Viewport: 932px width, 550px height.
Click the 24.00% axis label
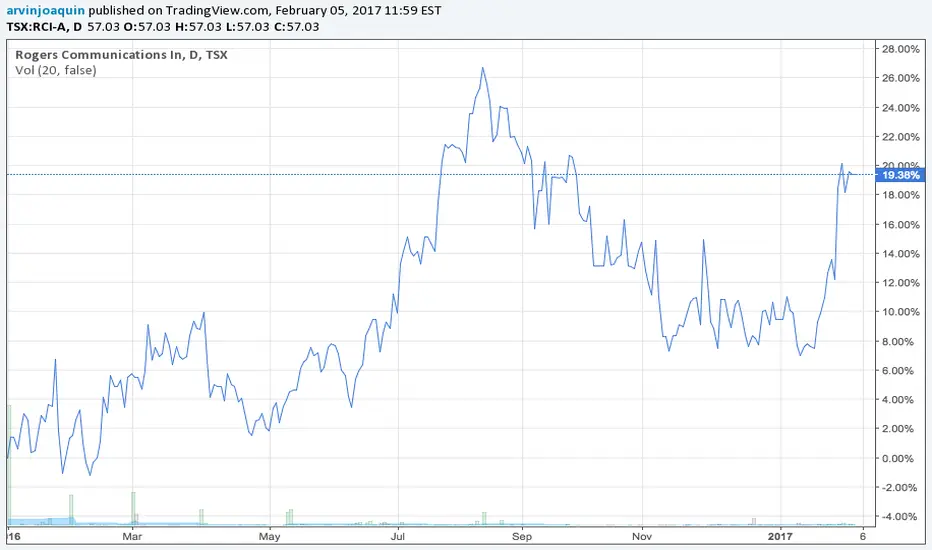(900, 108)
